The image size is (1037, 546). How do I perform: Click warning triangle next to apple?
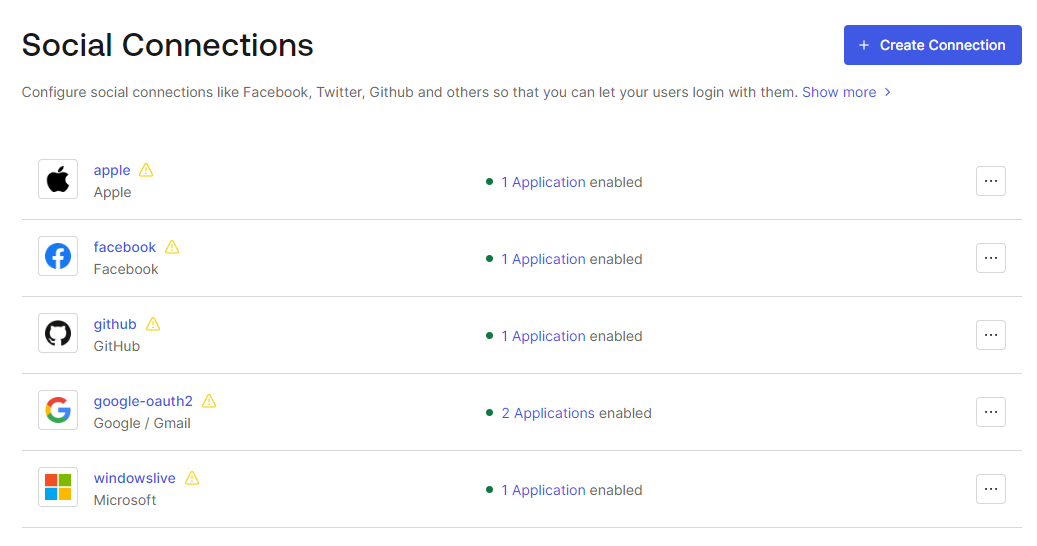[146, 171]
